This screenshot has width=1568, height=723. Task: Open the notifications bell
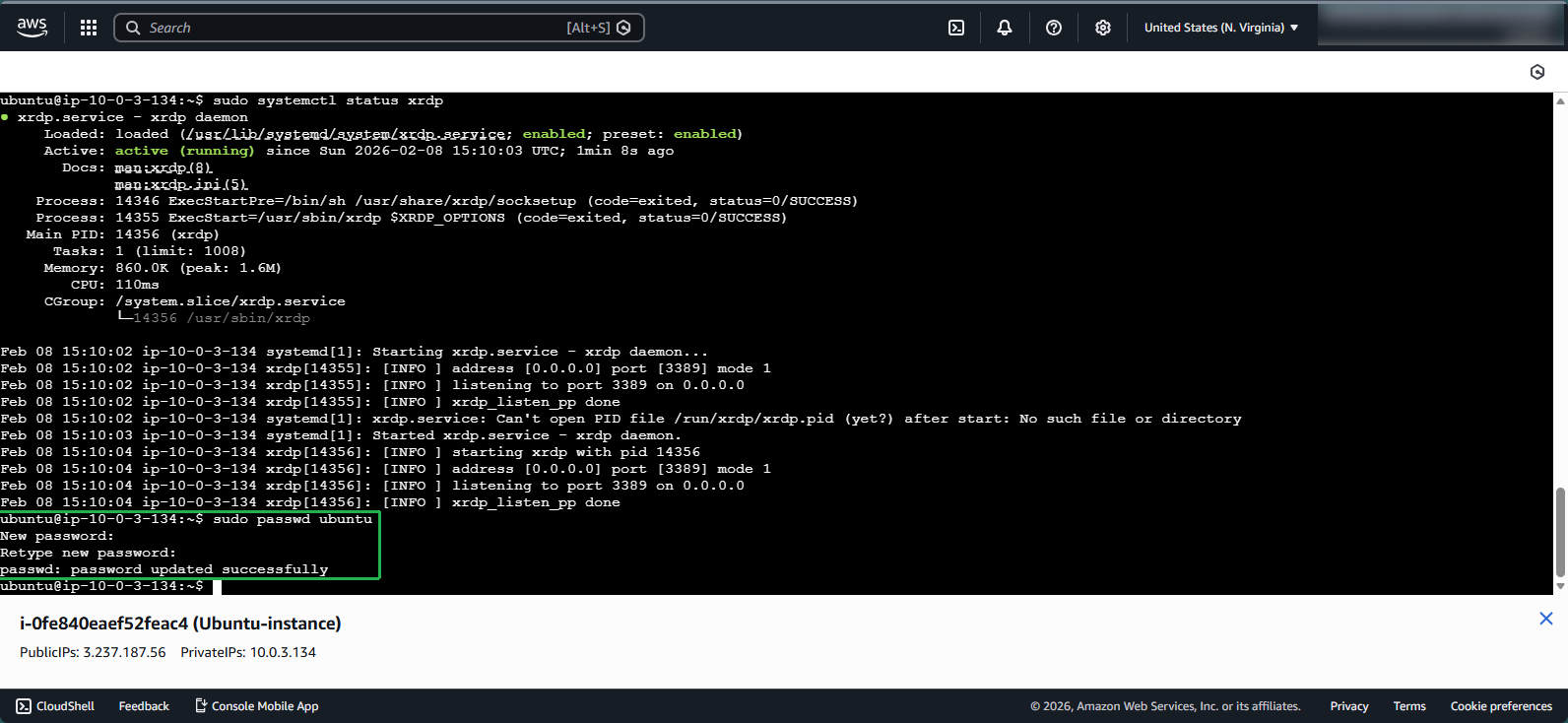pyautogui.click(x=1005, y=28)
